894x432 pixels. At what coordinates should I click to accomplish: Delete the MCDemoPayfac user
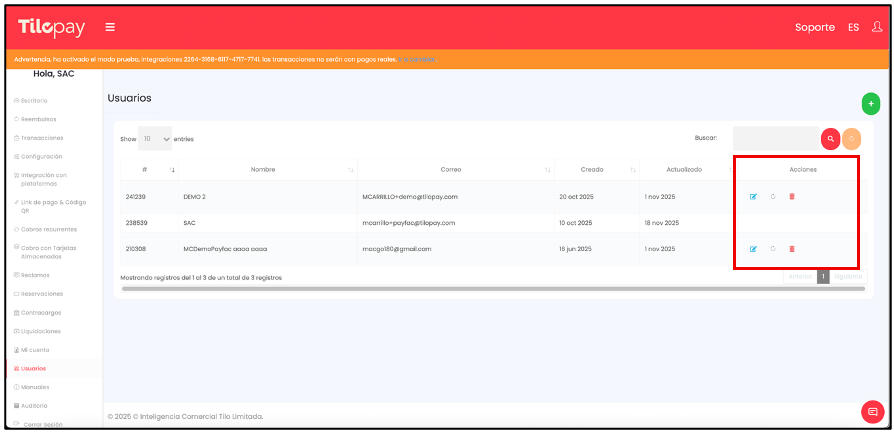(x=791, y=248)
